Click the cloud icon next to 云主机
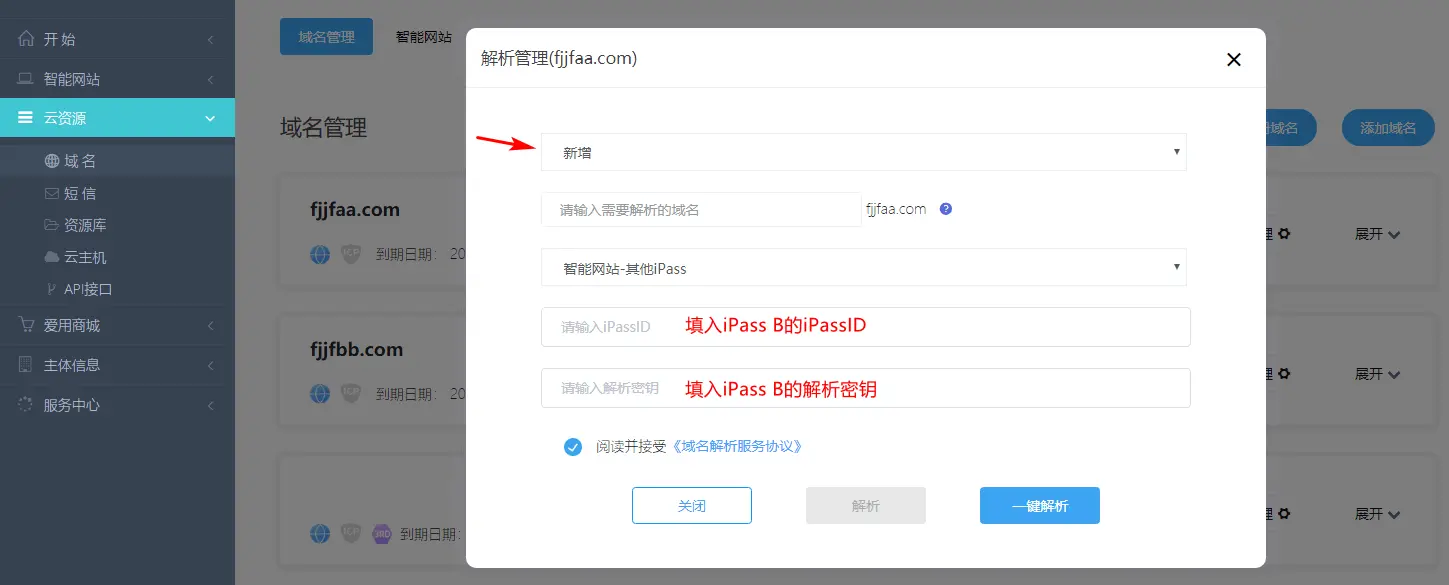Viewport: 1449px width, 585px height. [52, 257]
